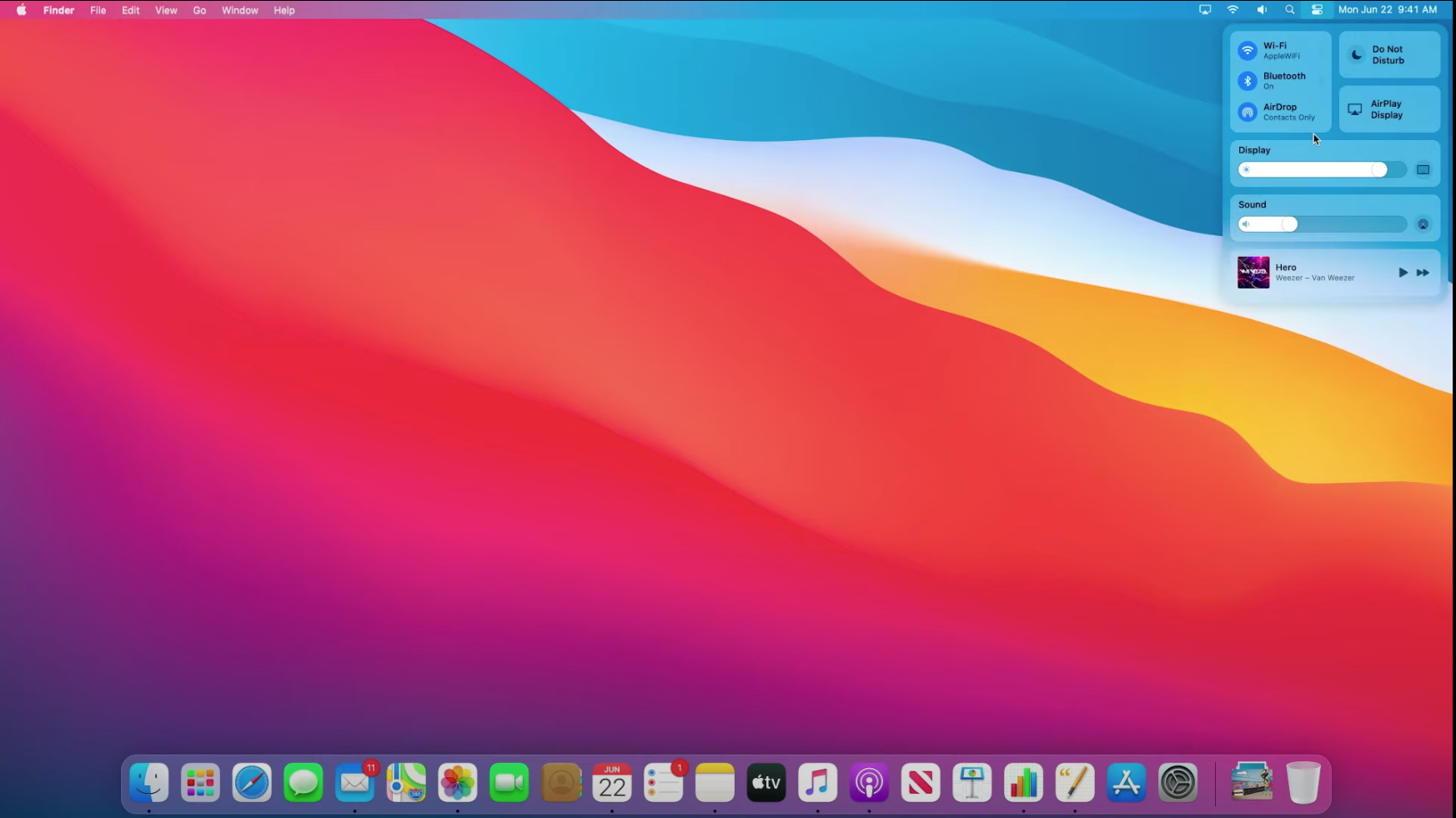Open AirDrop options in Control Center
This screenshot has height=818, width=1456.
click(1248, 112)
